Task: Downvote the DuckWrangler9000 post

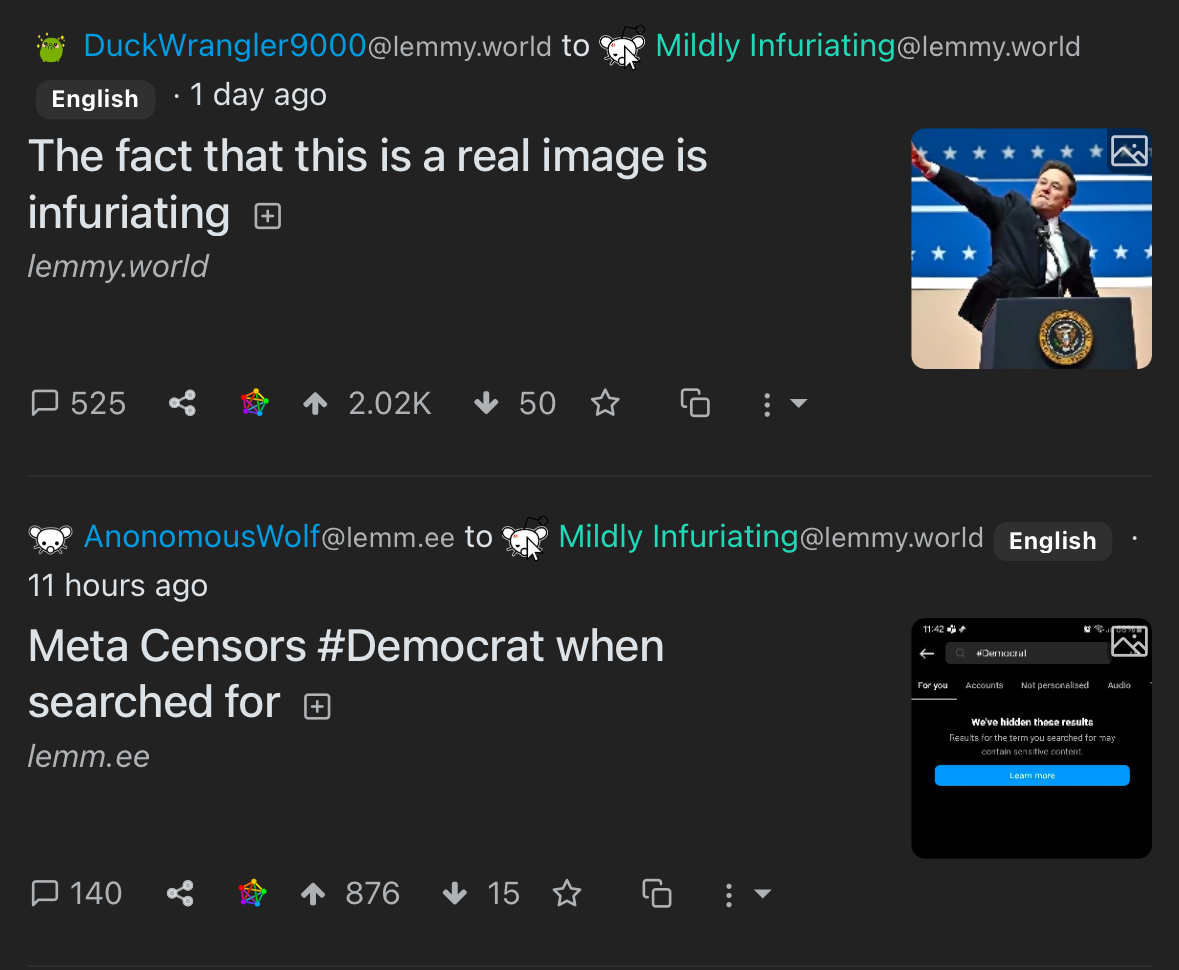Action: (486, 403)
